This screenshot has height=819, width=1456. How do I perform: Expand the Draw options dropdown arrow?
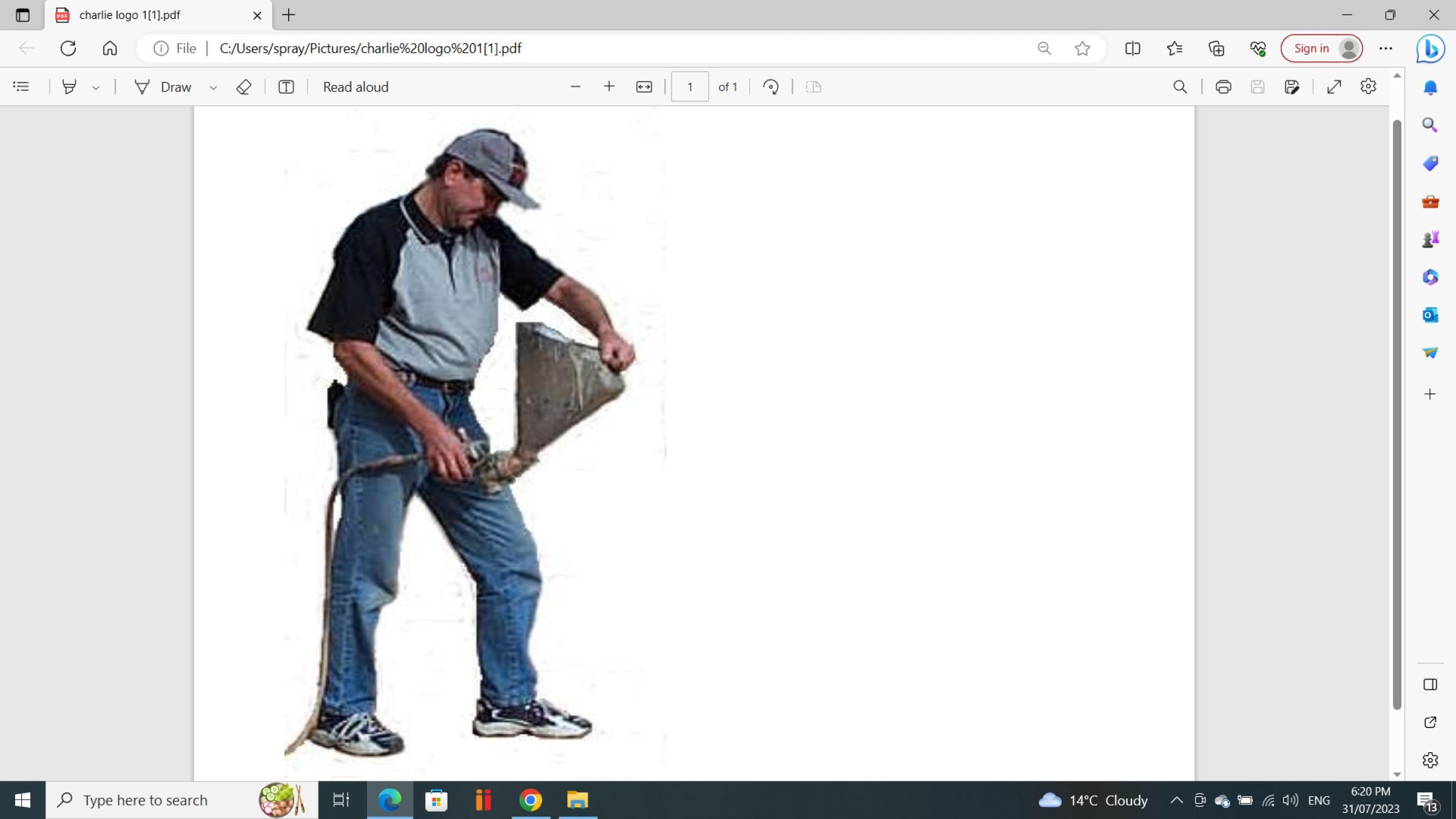pyautogui.click(x=213, y=88)
